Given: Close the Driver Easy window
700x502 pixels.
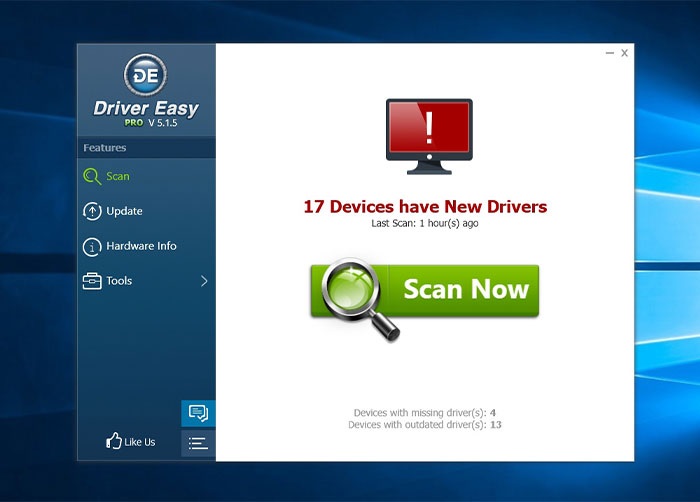Looking at the screenshot, I should [x=625, y=53].
